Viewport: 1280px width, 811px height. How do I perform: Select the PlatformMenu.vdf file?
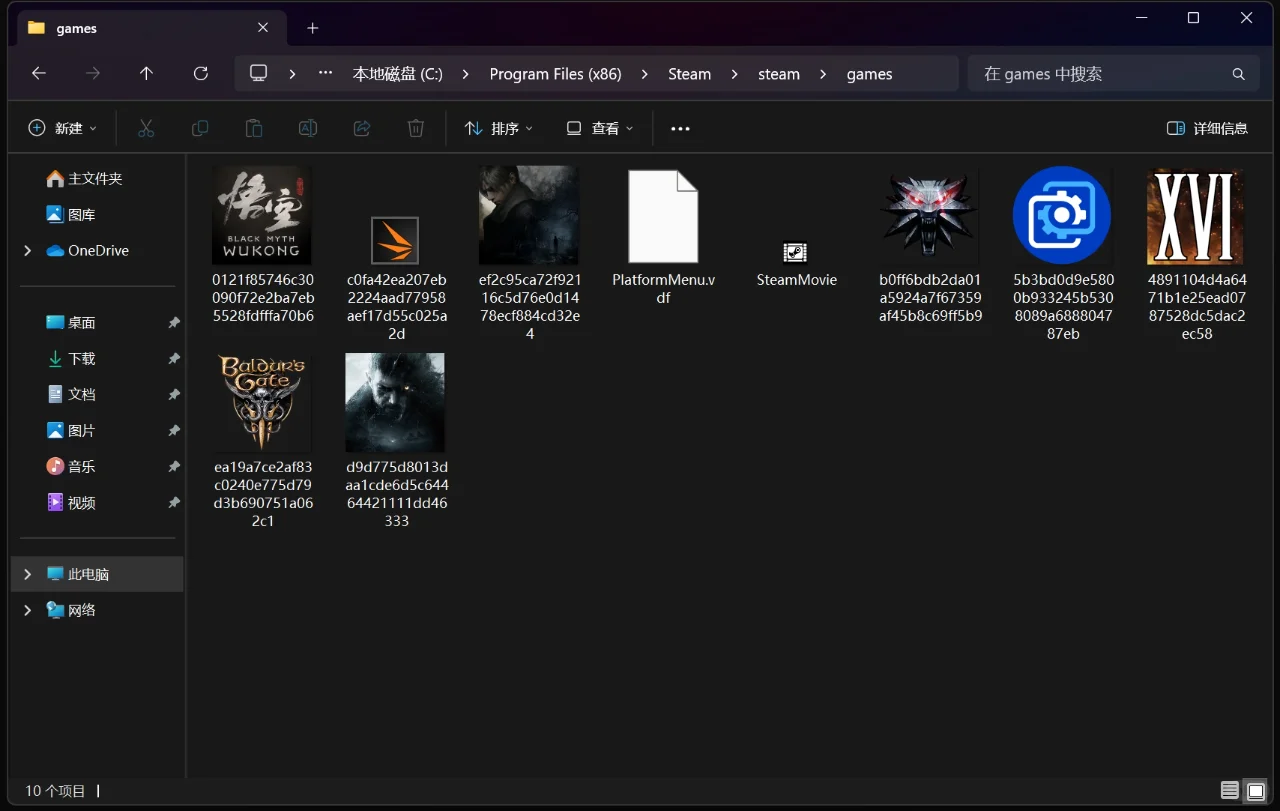coord(663,237)
